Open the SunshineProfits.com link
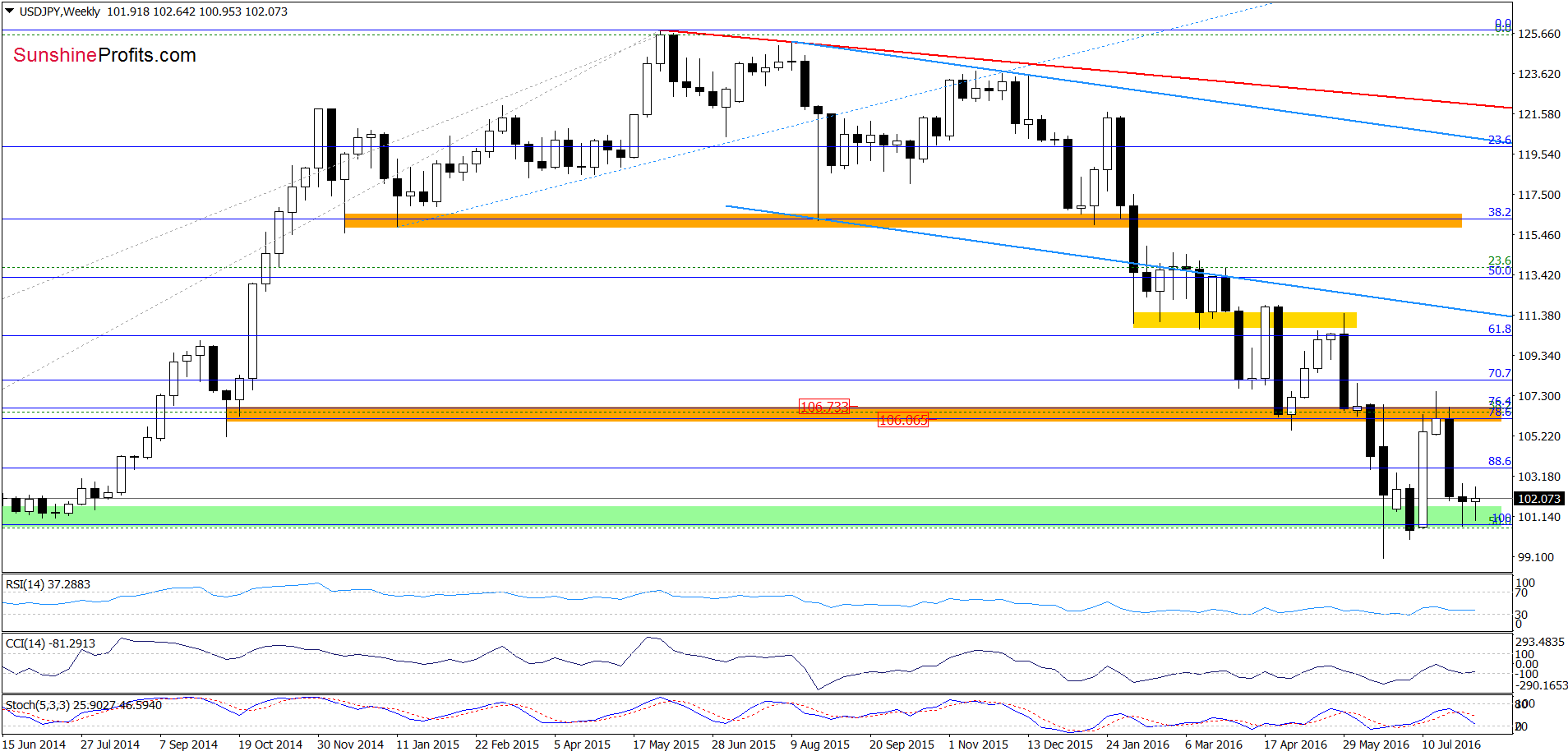 pos(105,55)
